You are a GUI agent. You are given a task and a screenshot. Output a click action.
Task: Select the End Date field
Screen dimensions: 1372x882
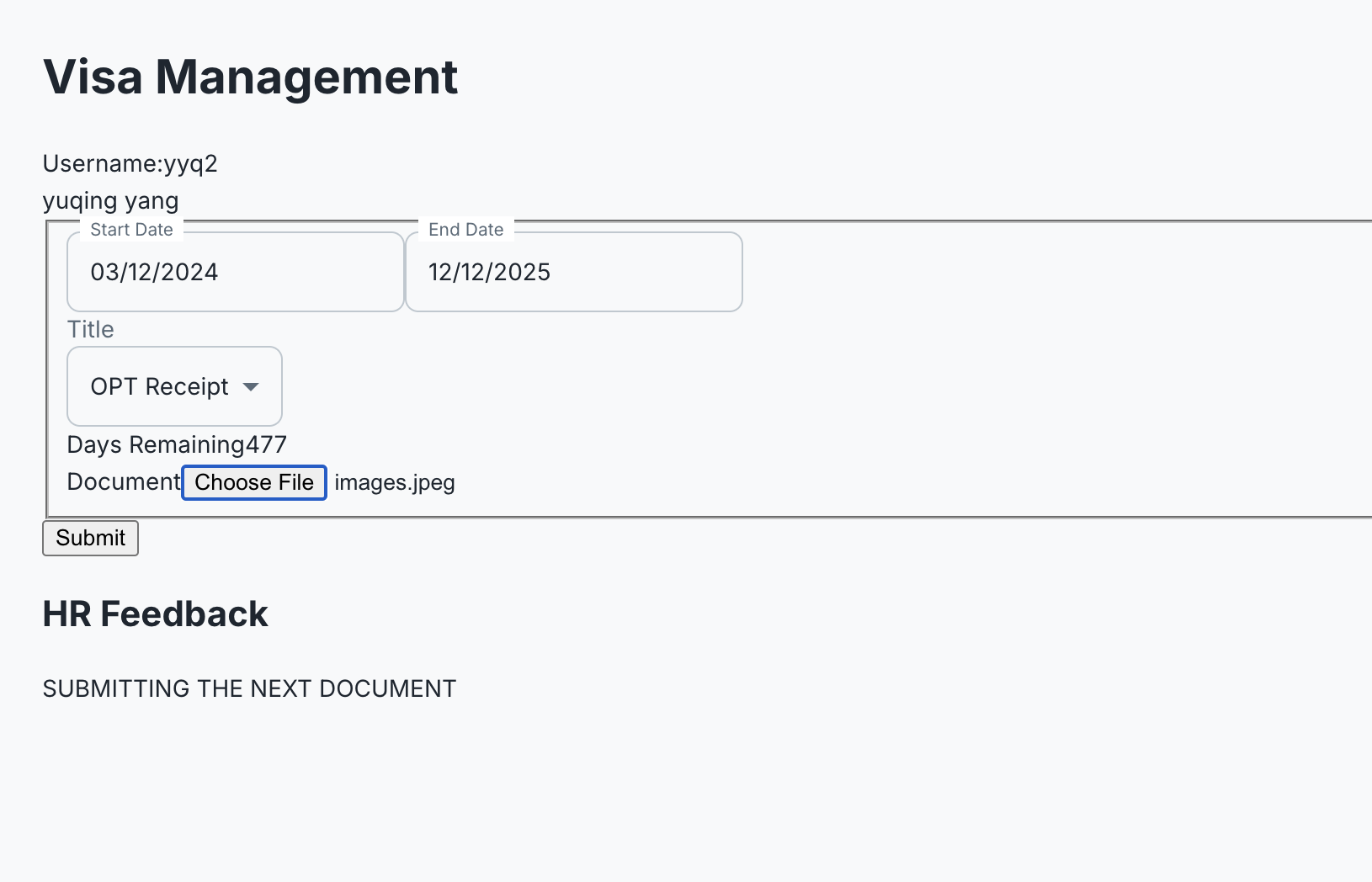coord(573,271)
